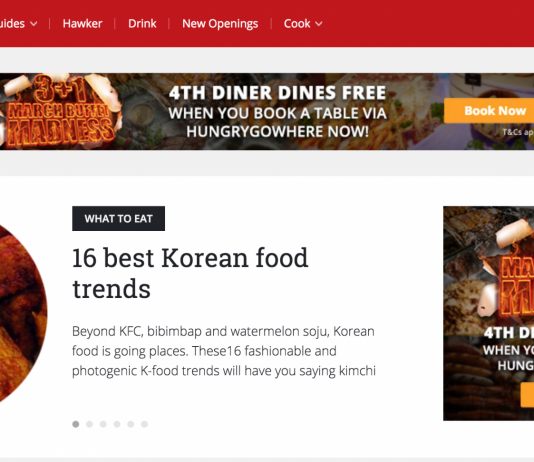This screenshot has width=534, height=462.
Task: Click the orange button in sidebar ad
Action: click(527, 395)
